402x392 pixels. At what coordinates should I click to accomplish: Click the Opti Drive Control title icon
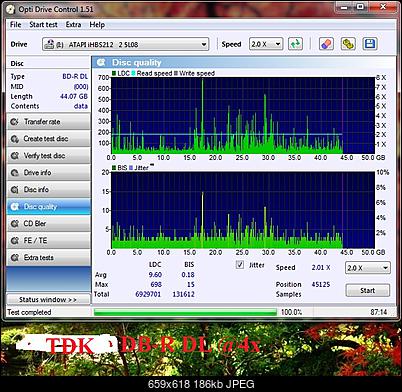10,9
